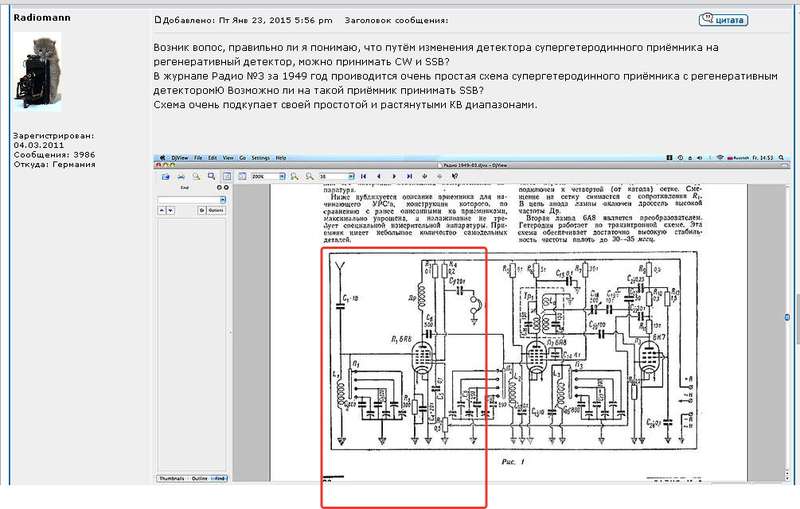Go to the first page using toolbar arrow

(363, 176)
